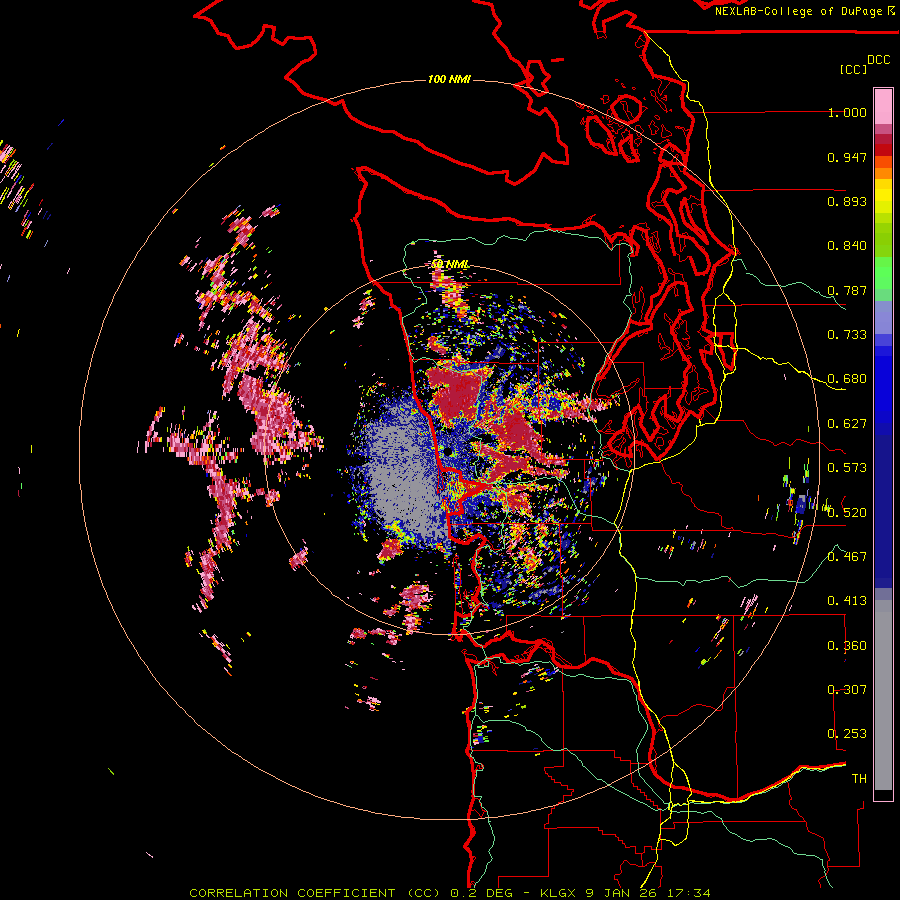Click the 0.680 scale value
The image size is (900, 900).
pyautogui.click(x=847, y=379)
